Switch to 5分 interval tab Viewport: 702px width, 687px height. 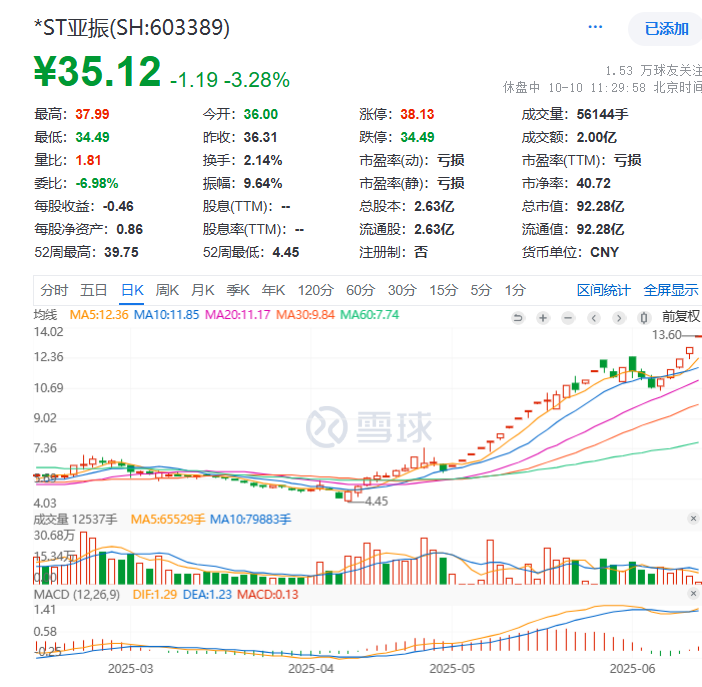coord(481,290)
